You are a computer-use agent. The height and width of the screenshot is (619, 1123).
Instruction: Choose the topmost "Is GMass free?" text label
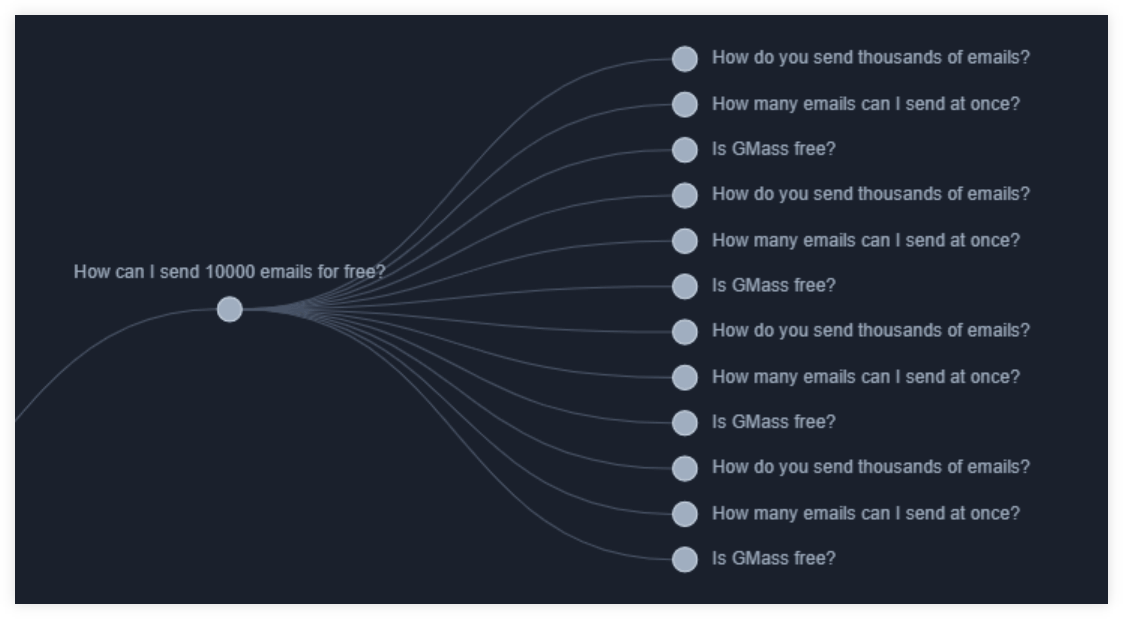tap(773, 149)
